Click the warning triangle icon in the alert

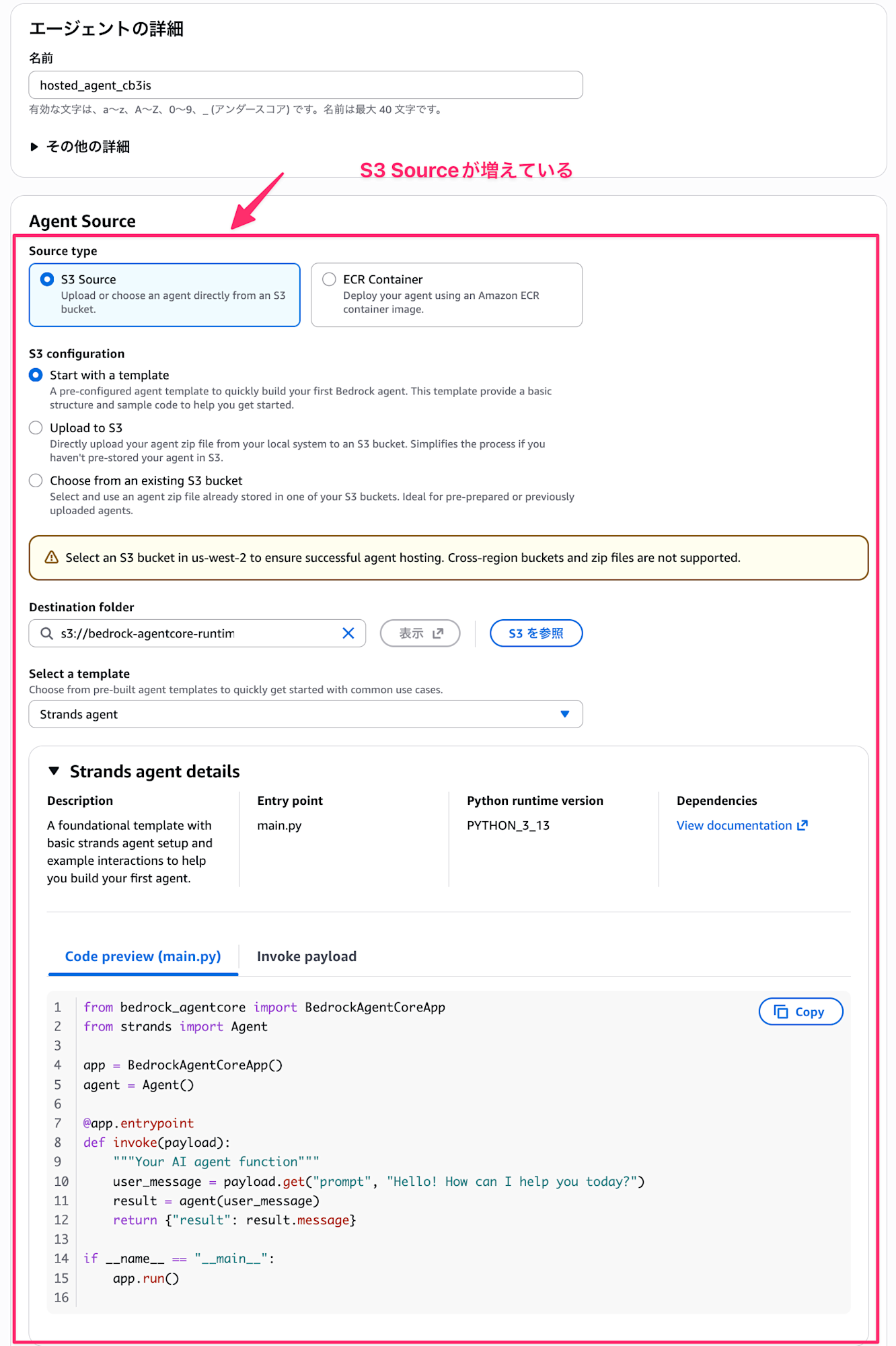pyautogui.click(x=51, y=557)
